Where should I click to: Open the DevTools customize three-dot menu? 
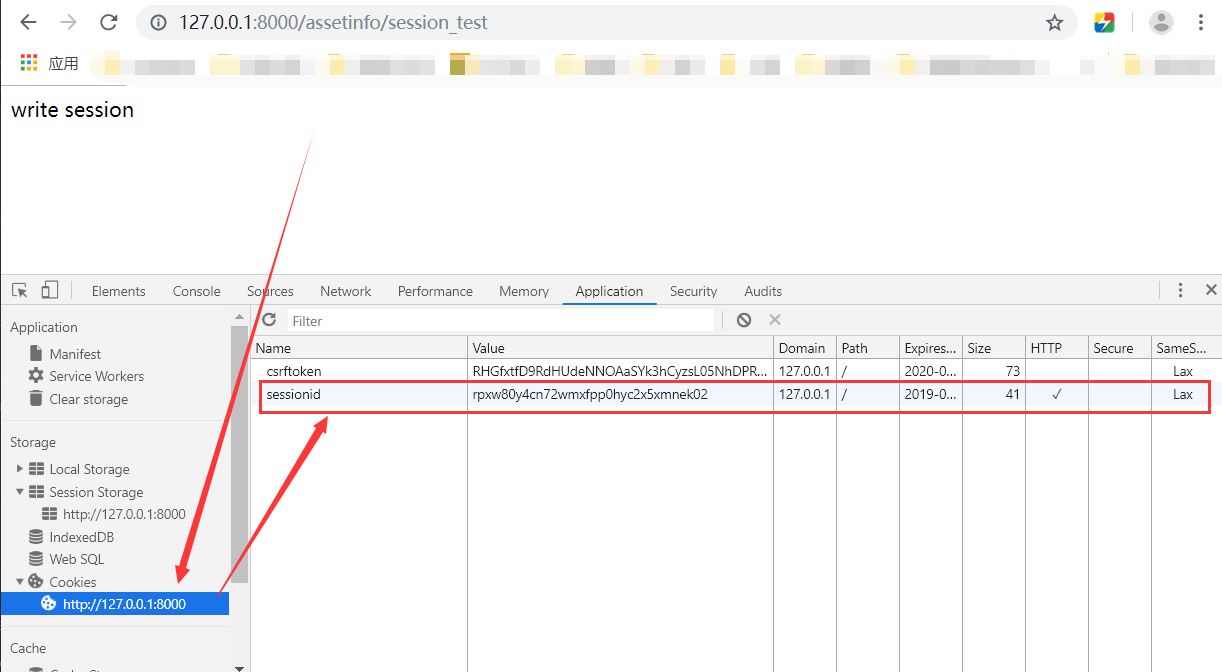[1180, 290]
